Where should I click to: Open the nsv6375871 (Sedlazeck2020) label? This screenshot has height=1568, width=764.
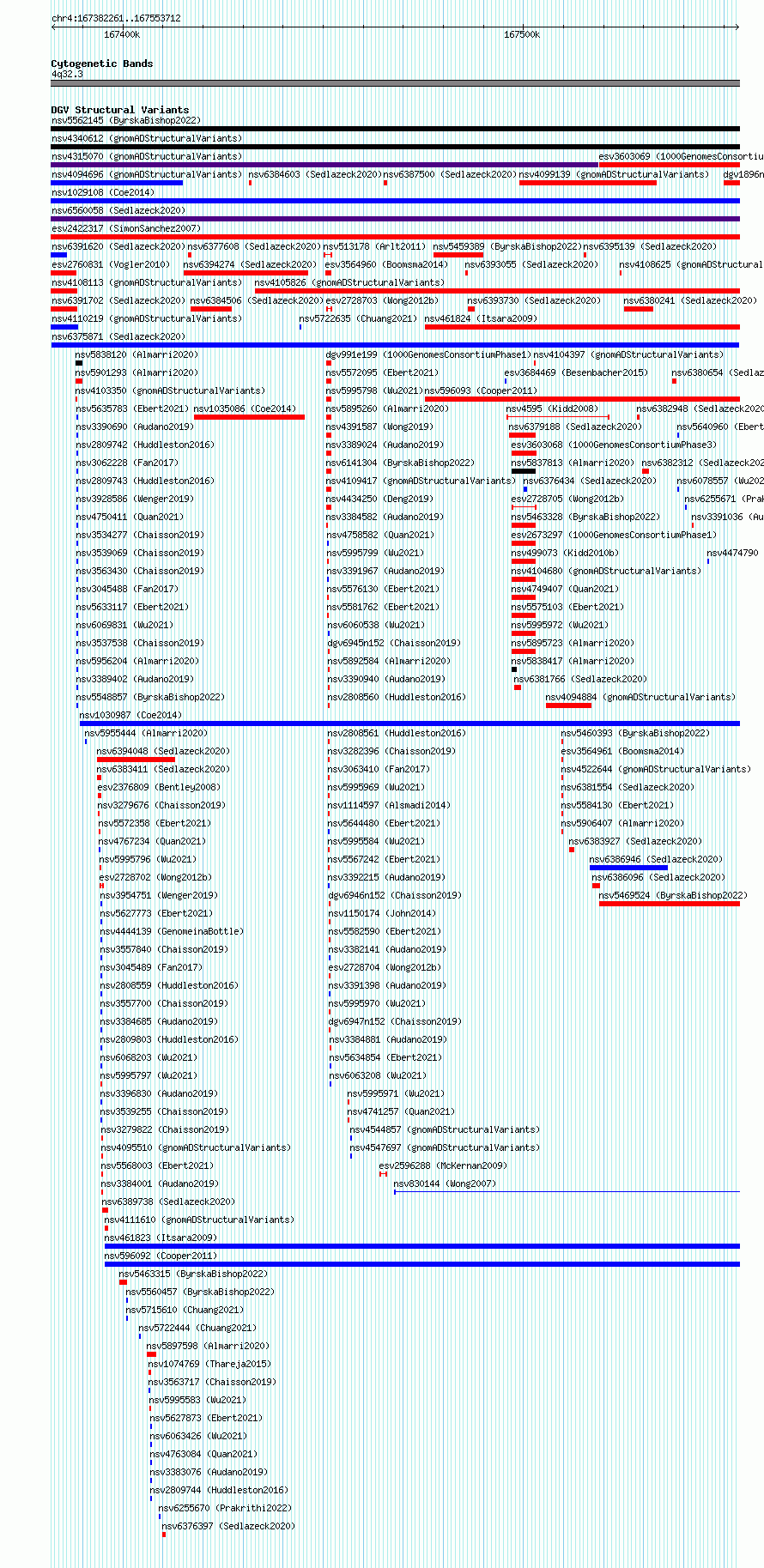(x=118, y=336)
